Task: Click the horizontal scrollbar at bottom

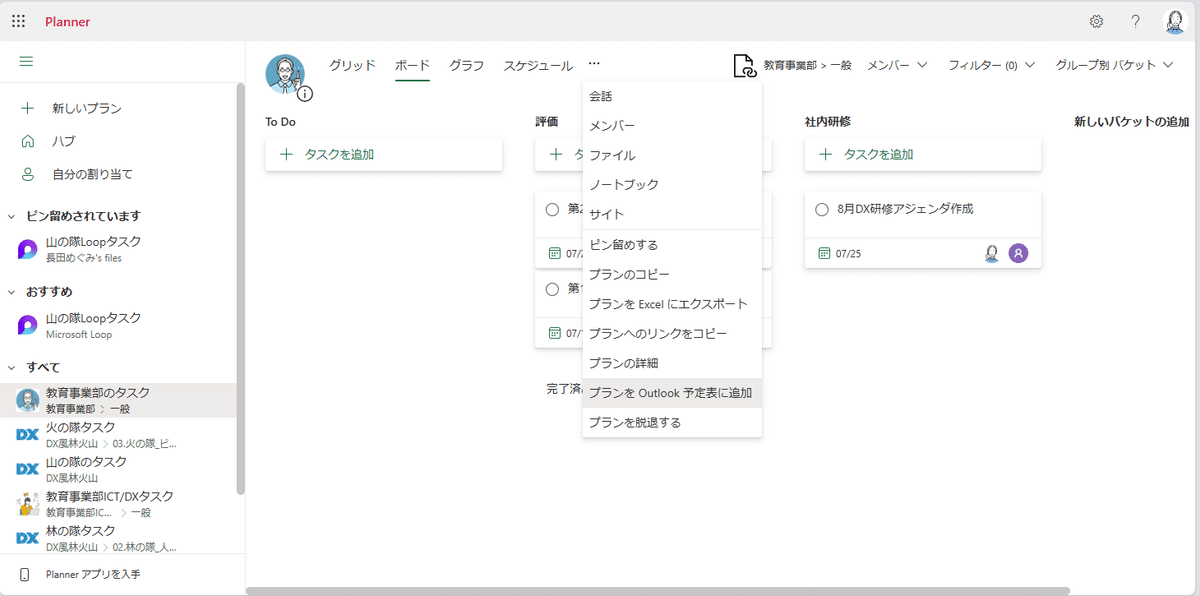Action: tap(657, 591)
